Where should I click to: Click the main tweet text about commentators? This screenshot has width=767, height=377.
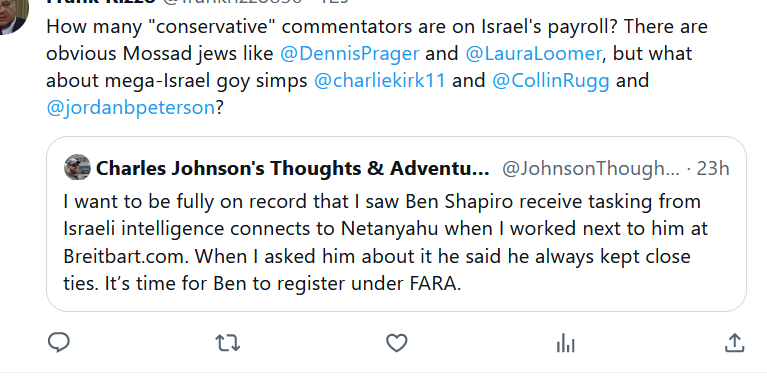coord(377,67)
